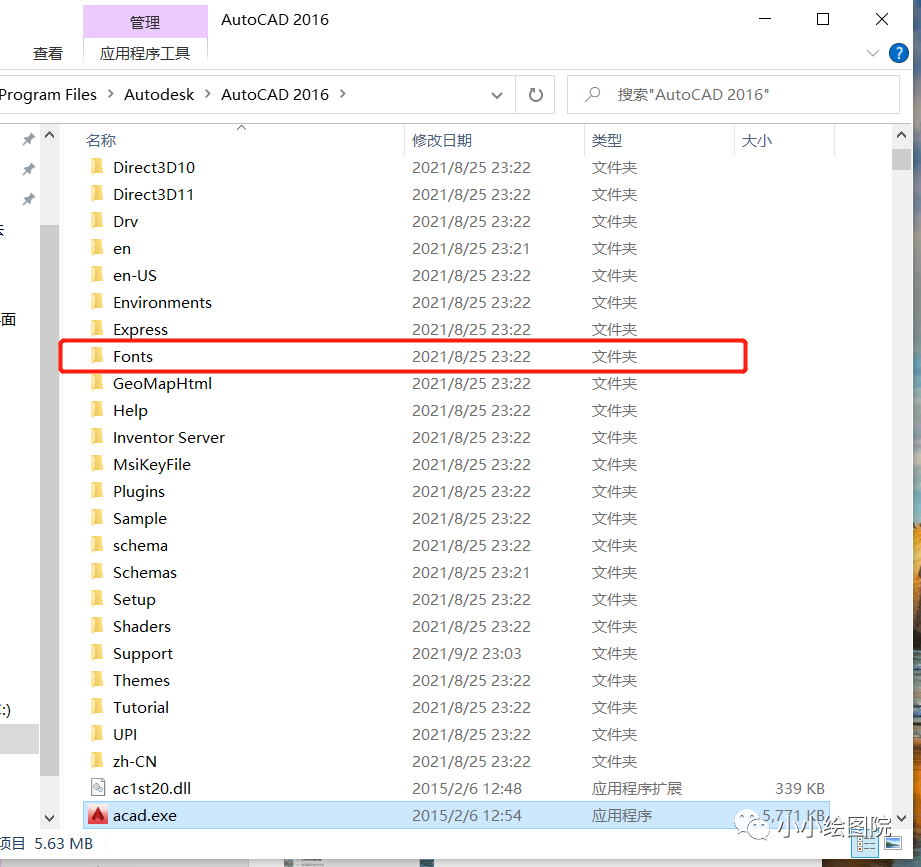The height and width of the screenshot is (867, 921).
Task: Click the Support modified date 2021/9/2 23:03
Action: point(467,653)
